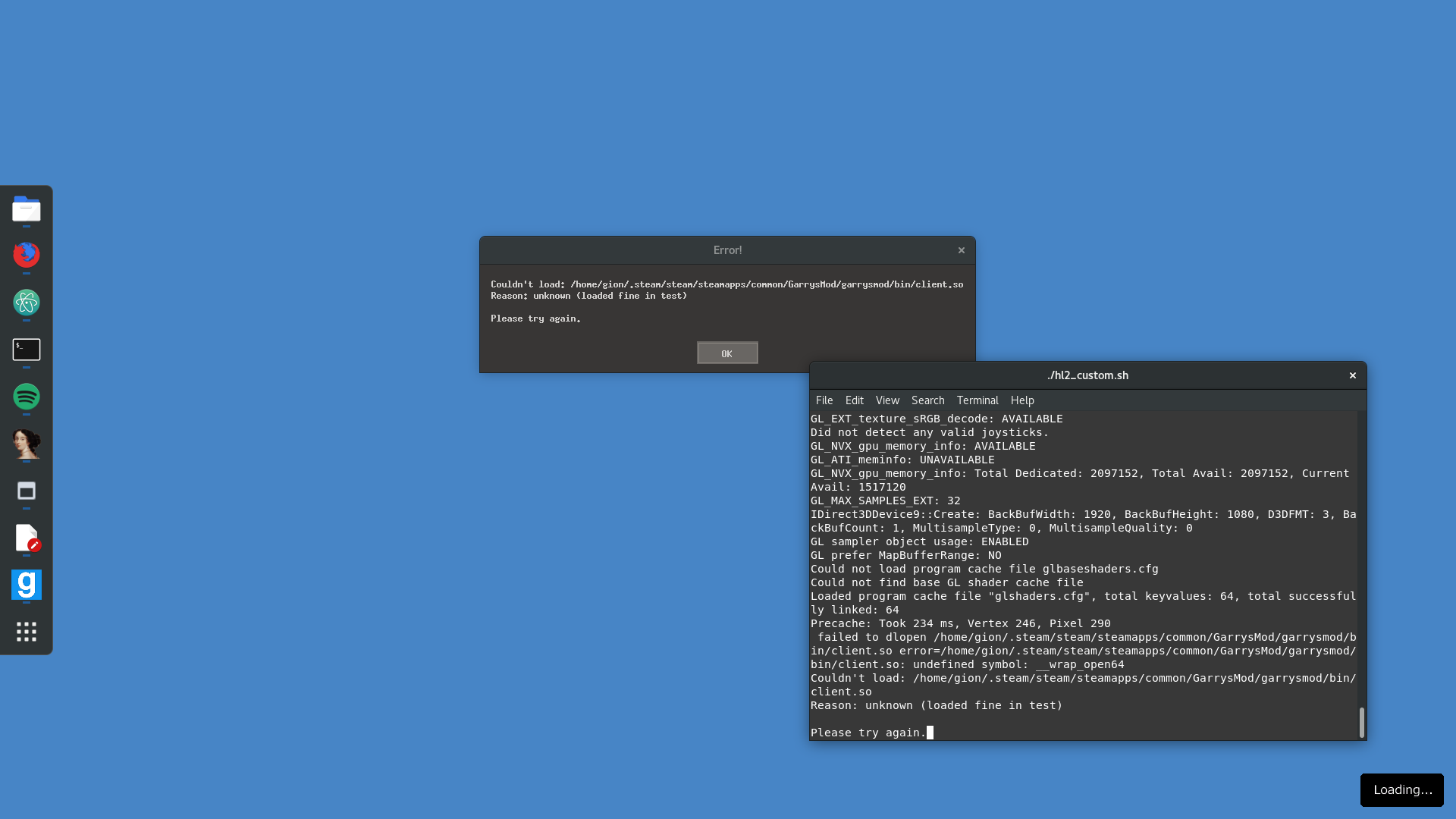
Task: Click "GL_ATI_meminfo: UNAVAILABLE" terminal line
Action: pyautogui.click(x=902, y=460)
